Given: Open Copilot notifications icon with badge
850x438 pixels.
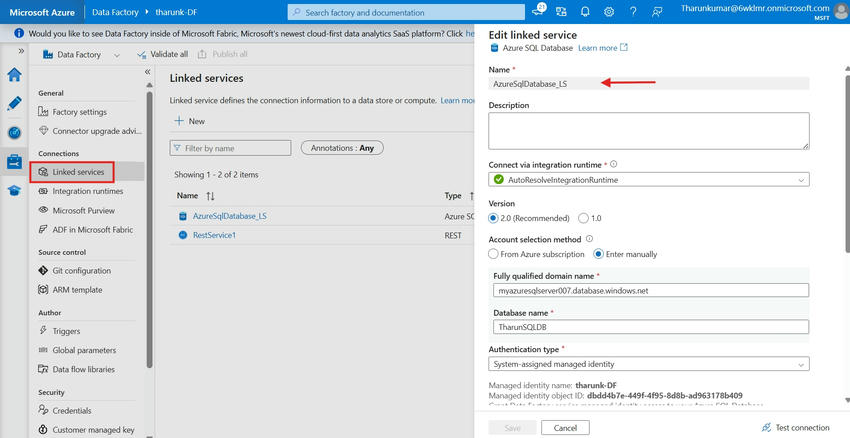Looking at the screenshot, I should [539, 11].
